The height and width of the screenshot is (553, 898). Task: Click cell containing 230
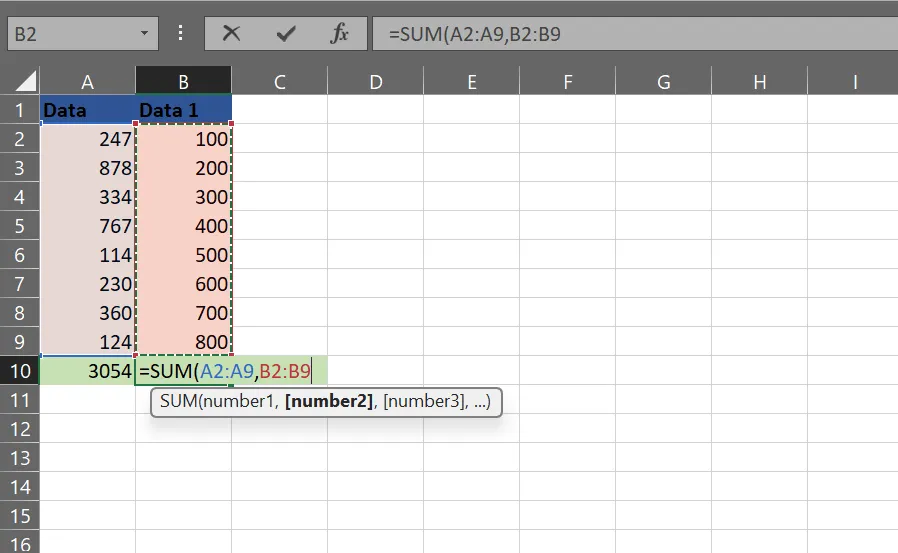[87, 284]
